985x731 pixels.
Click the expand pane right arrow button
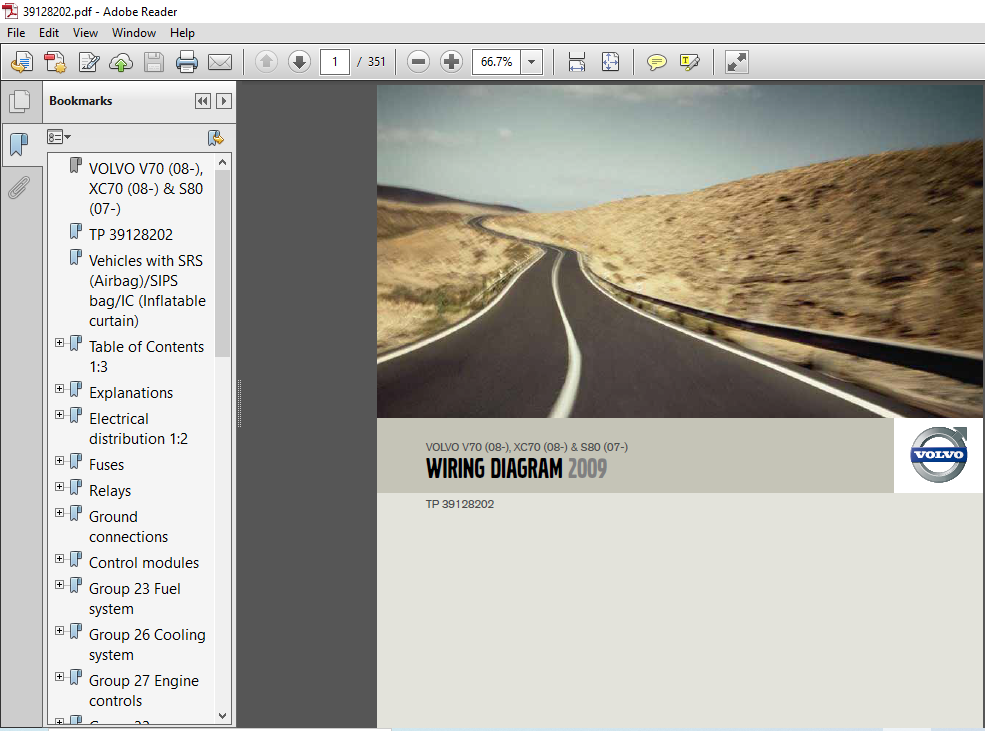coord(224,101)
